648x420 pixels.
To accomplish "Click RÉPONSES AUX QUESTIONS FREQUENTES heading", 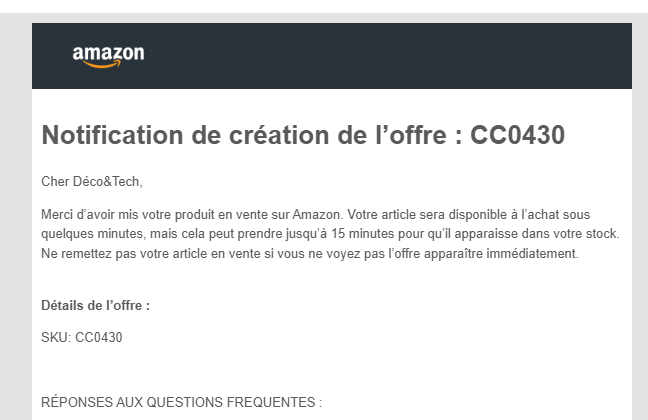I will [181, 402].
